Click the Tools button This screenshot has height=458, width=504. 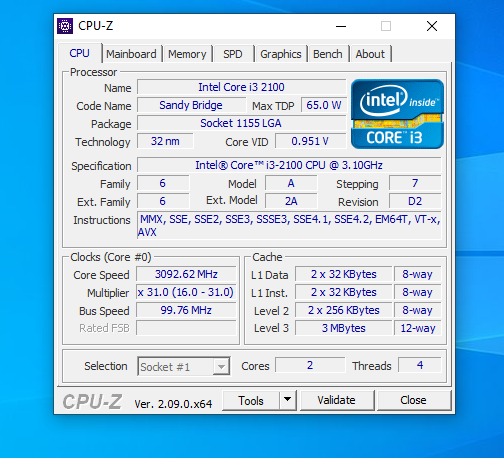pos(251,400)
